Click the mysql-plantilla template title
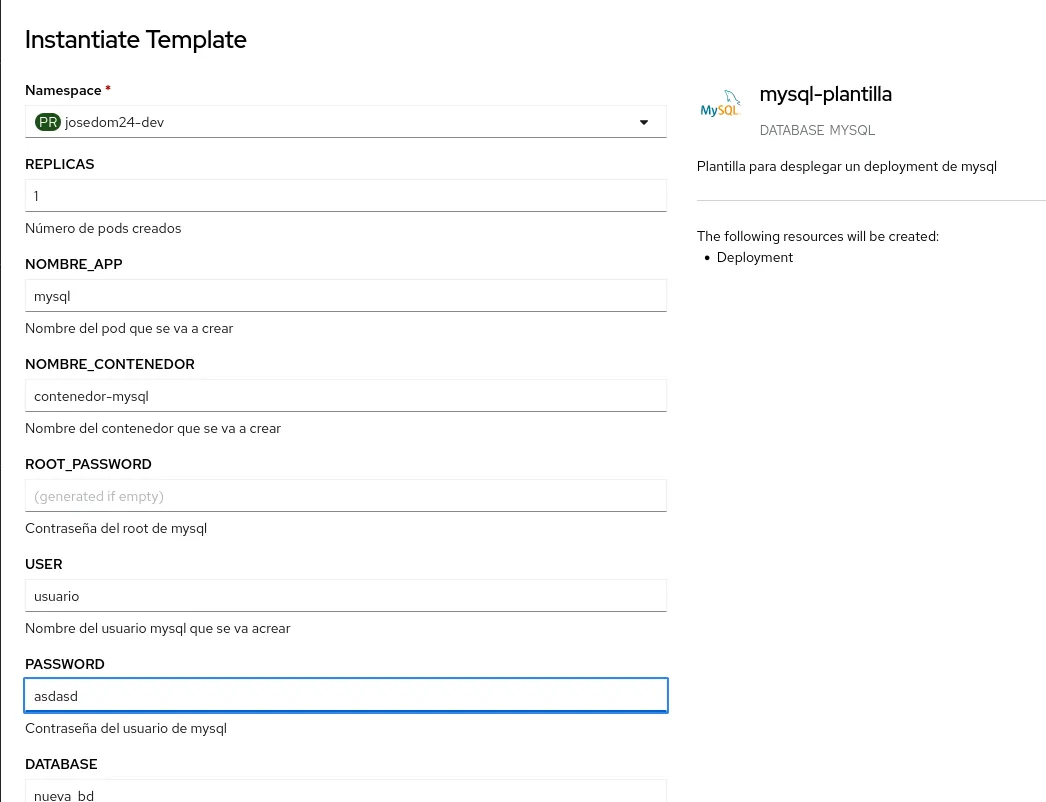The width and height of the screenshot is (1046, 802). 825,94
